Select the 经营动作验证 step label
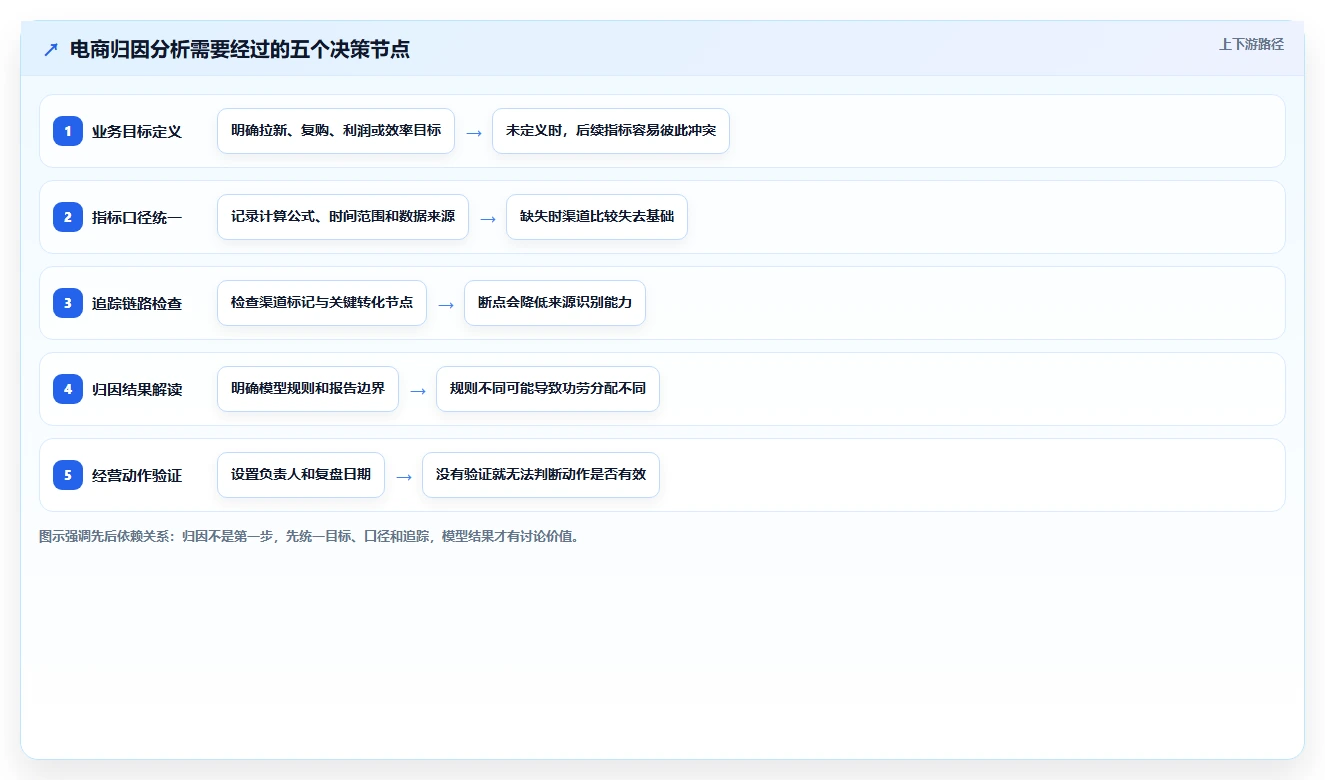Viewport: 1325px width, 780px height. (x=137, y=475)
